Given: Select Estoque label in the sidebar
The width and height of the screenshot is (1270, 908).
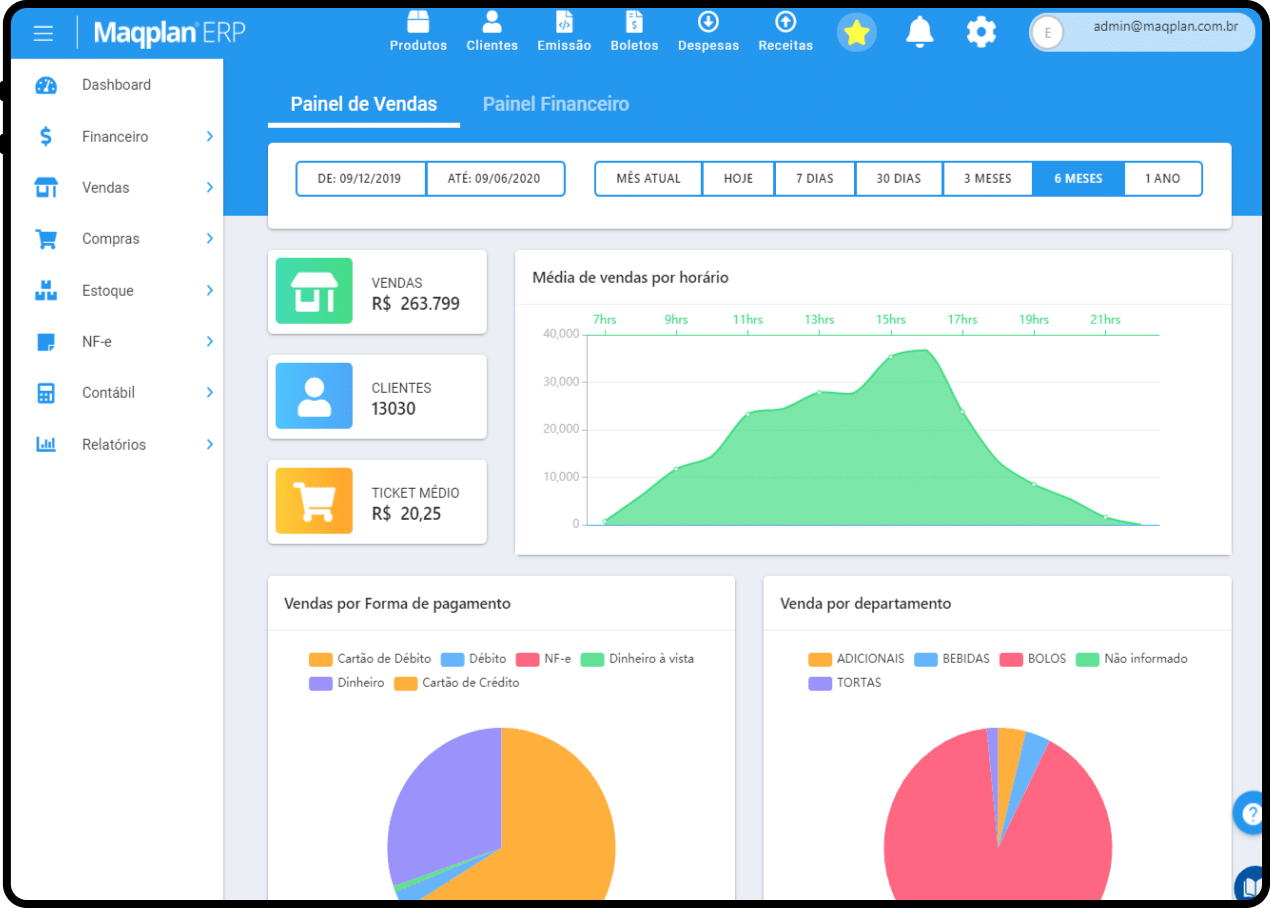Looking at the screenshot, I should click(x=108, y=291).
